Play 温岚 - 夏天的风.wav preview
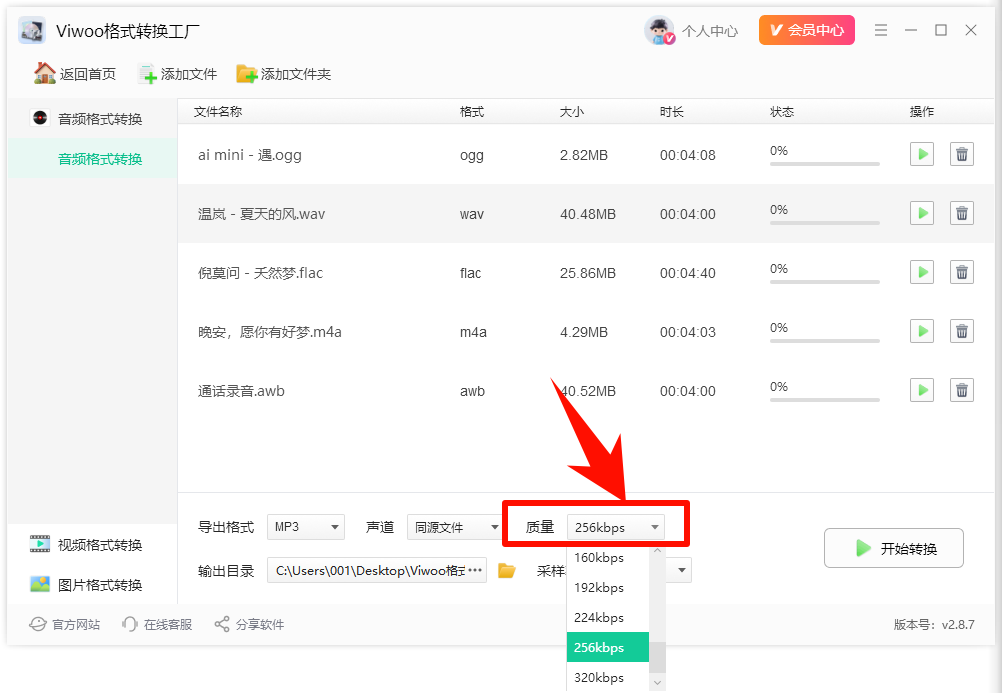 click(x=921, y=213)
